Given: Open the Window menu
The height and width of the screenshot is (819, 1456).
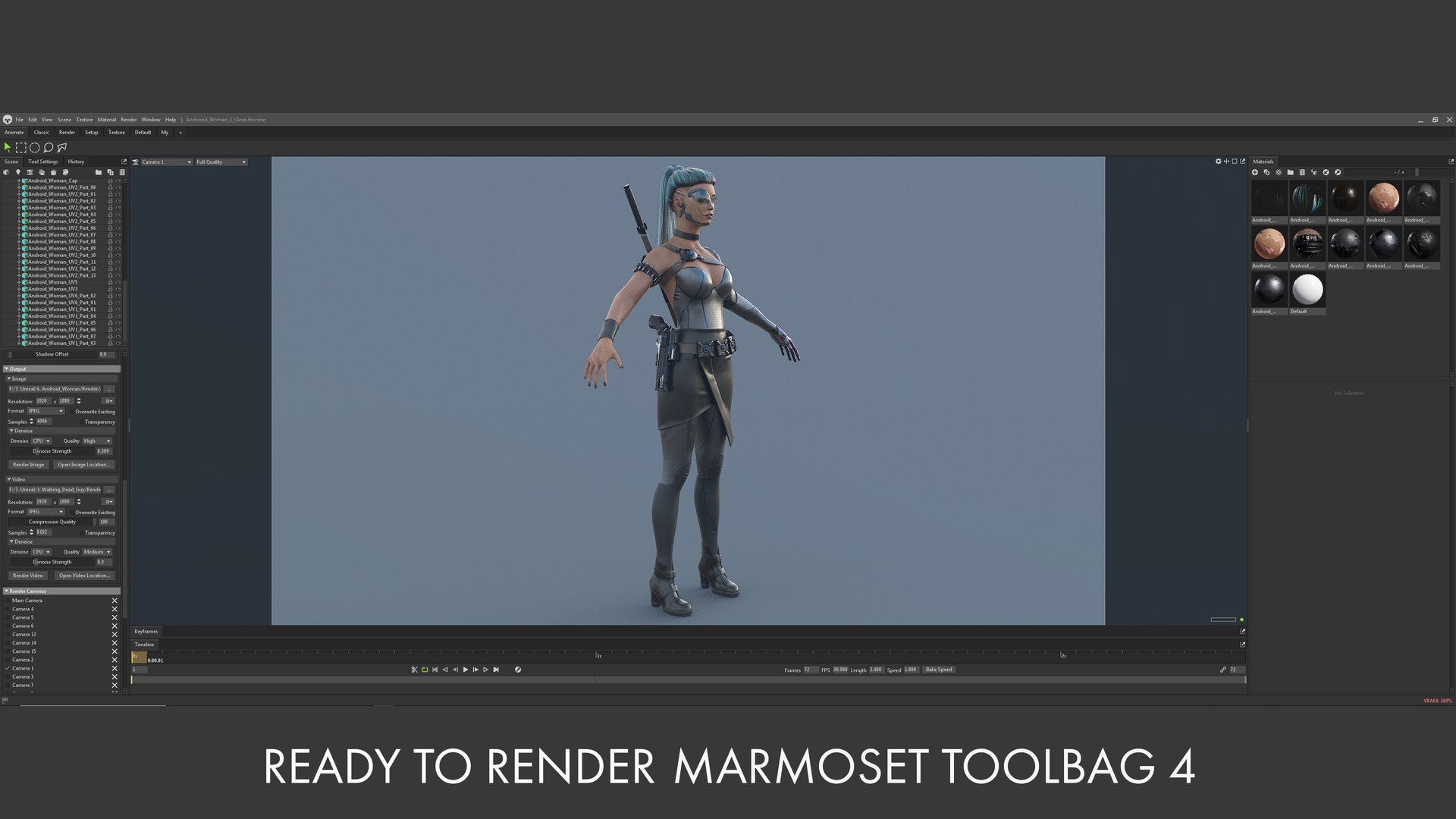Looking at the screenshot, I should click(x=151, y=120).
